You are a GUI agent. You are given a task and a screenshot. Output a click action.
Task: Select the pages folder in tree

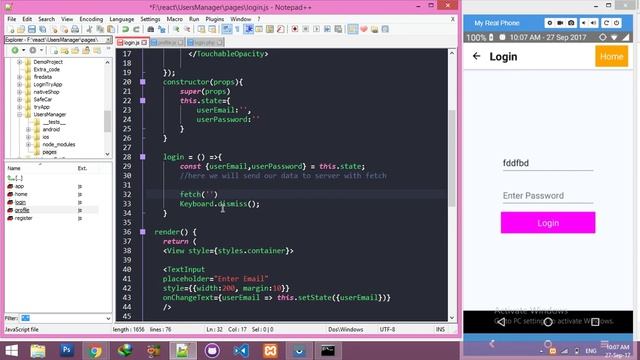click(x=49, y=152)
